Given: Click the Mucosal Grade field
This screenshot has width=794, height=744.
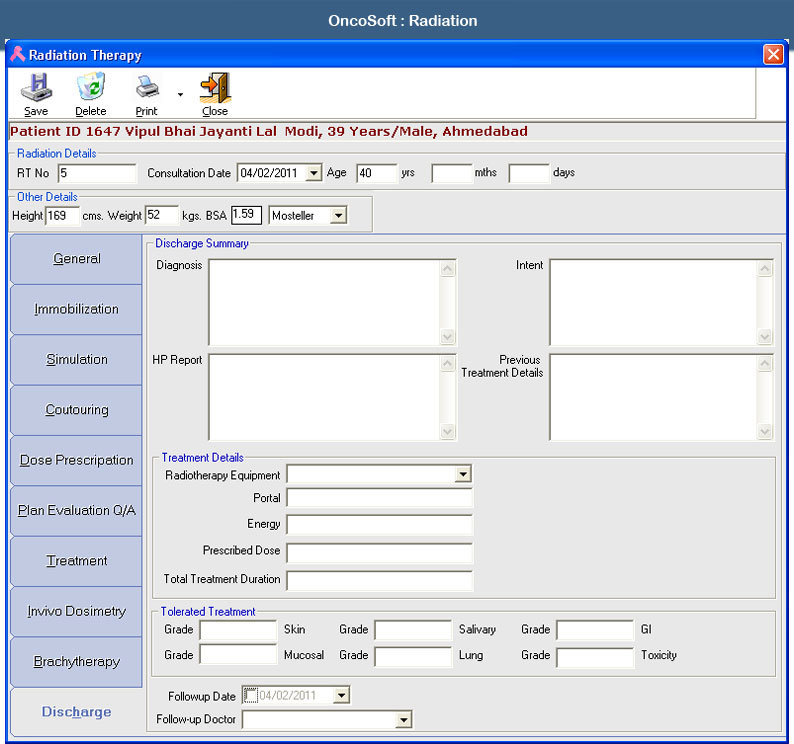Looking at the screenshot, I should click(x=238, y=654).
